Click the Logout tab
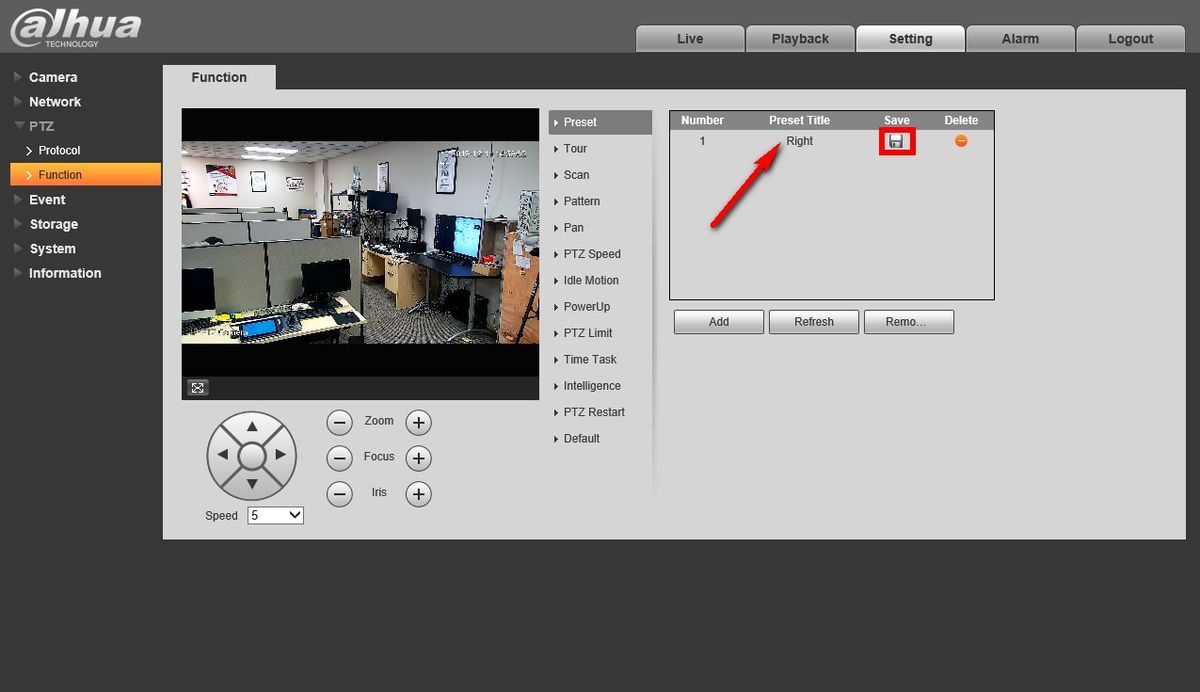Viewport: 1200px width, 692px height. point(1131,38)
